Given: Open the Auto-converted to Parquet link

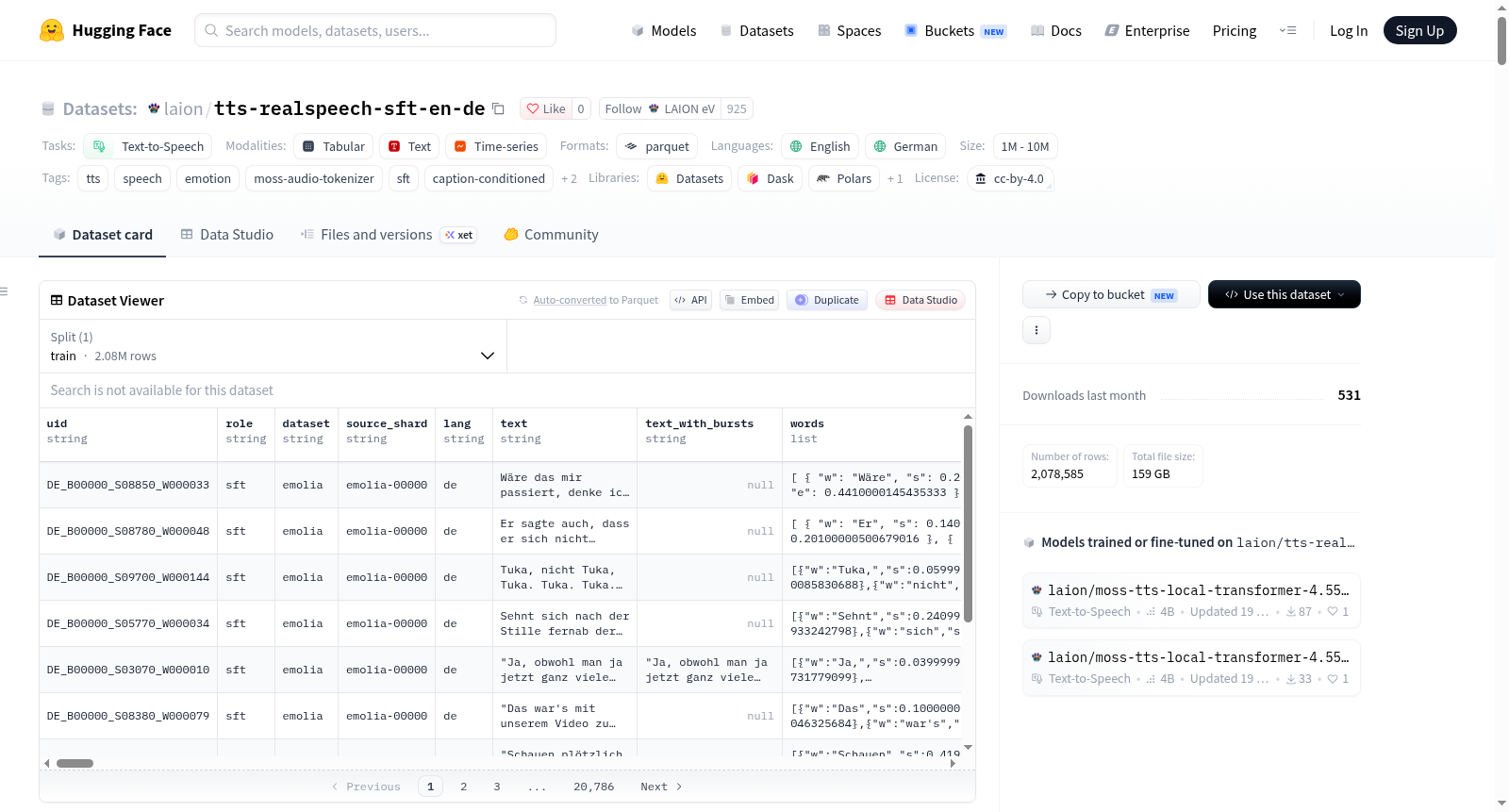Looking at the screenshot, I should pyautogui.click(x=570, y=300).
